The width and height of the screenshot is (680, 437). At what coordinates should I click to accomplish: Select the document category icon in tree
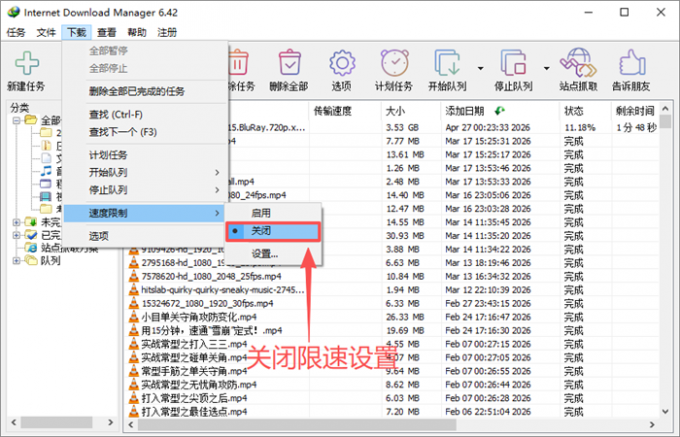click(46, 158)
